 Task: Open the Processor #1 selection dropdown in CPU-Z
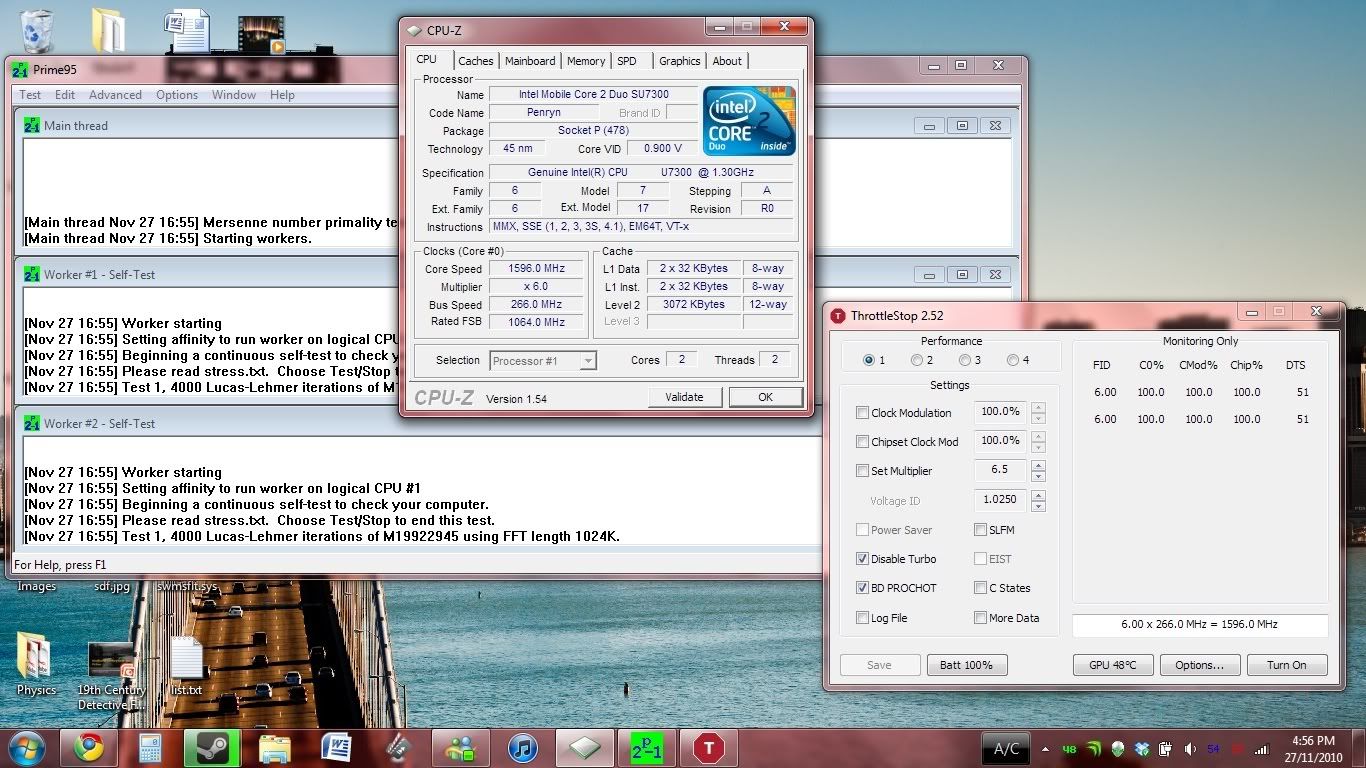point(543,360)
